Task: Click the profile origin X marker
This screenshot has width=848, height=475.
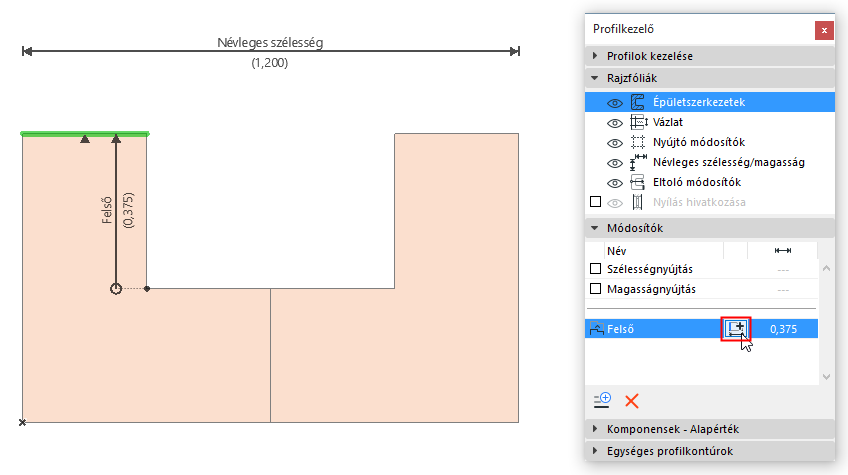Action: pyautogui.click(x=22, y=423)
